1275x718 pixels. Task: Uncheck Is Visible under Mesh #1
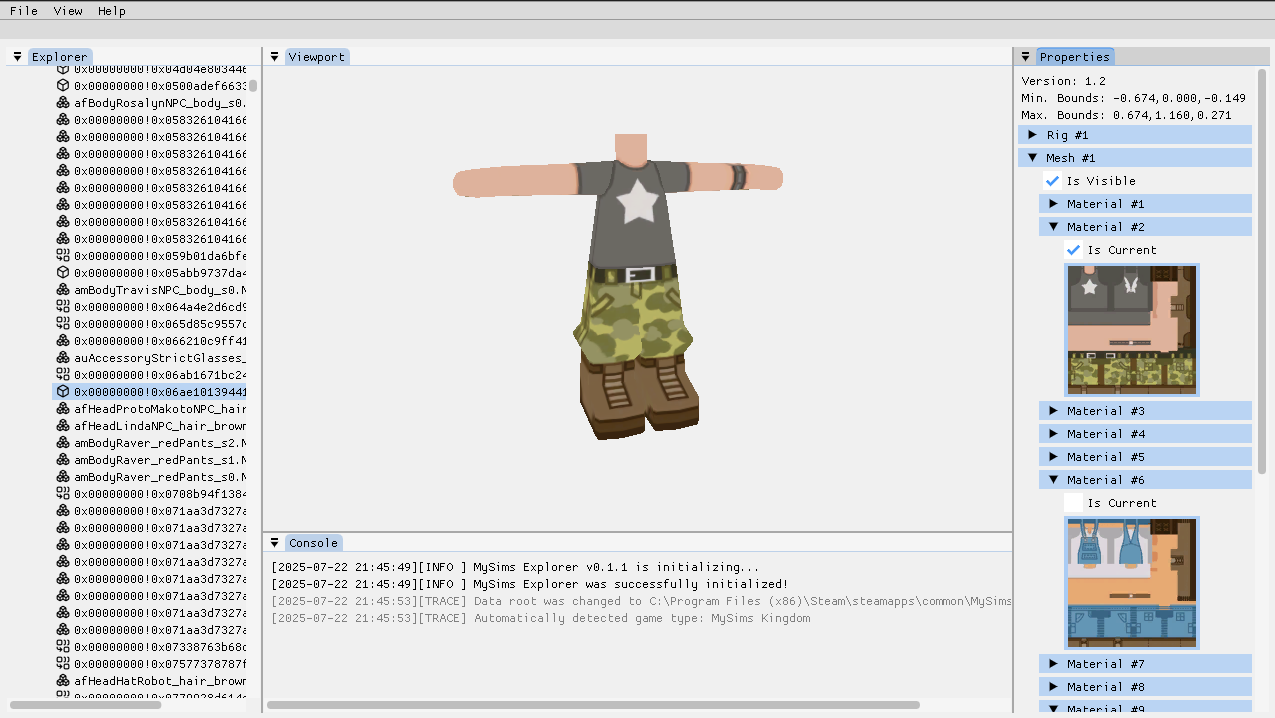click(1052, 181)
